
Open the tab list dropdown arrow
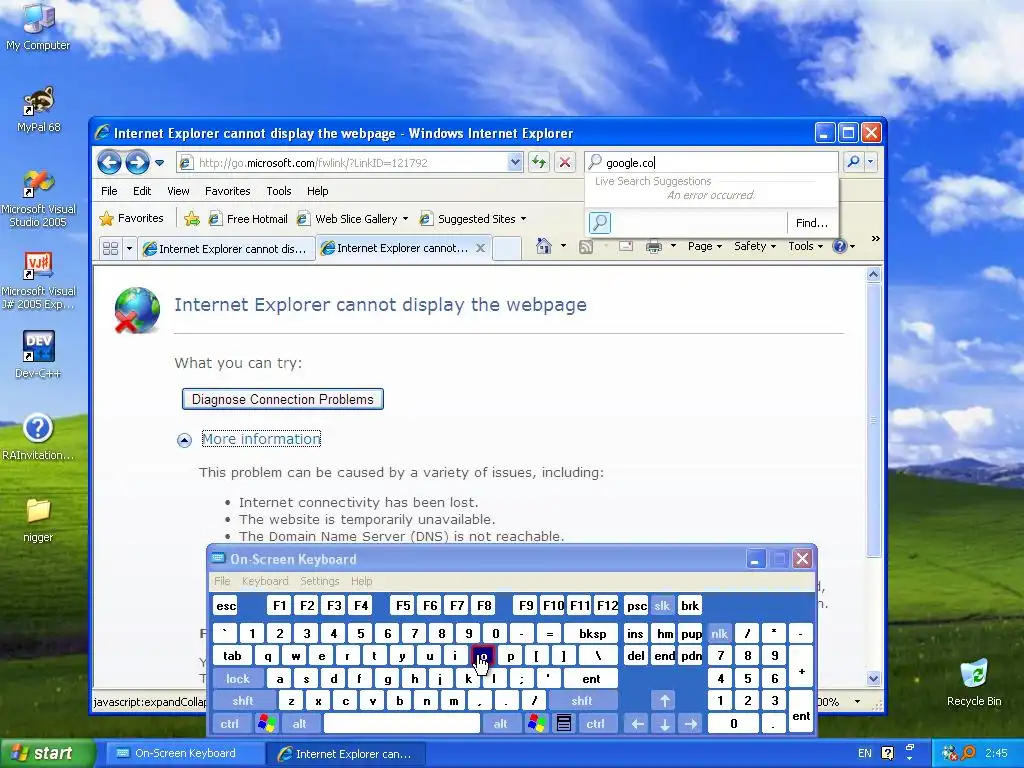[x=129, y=249]
